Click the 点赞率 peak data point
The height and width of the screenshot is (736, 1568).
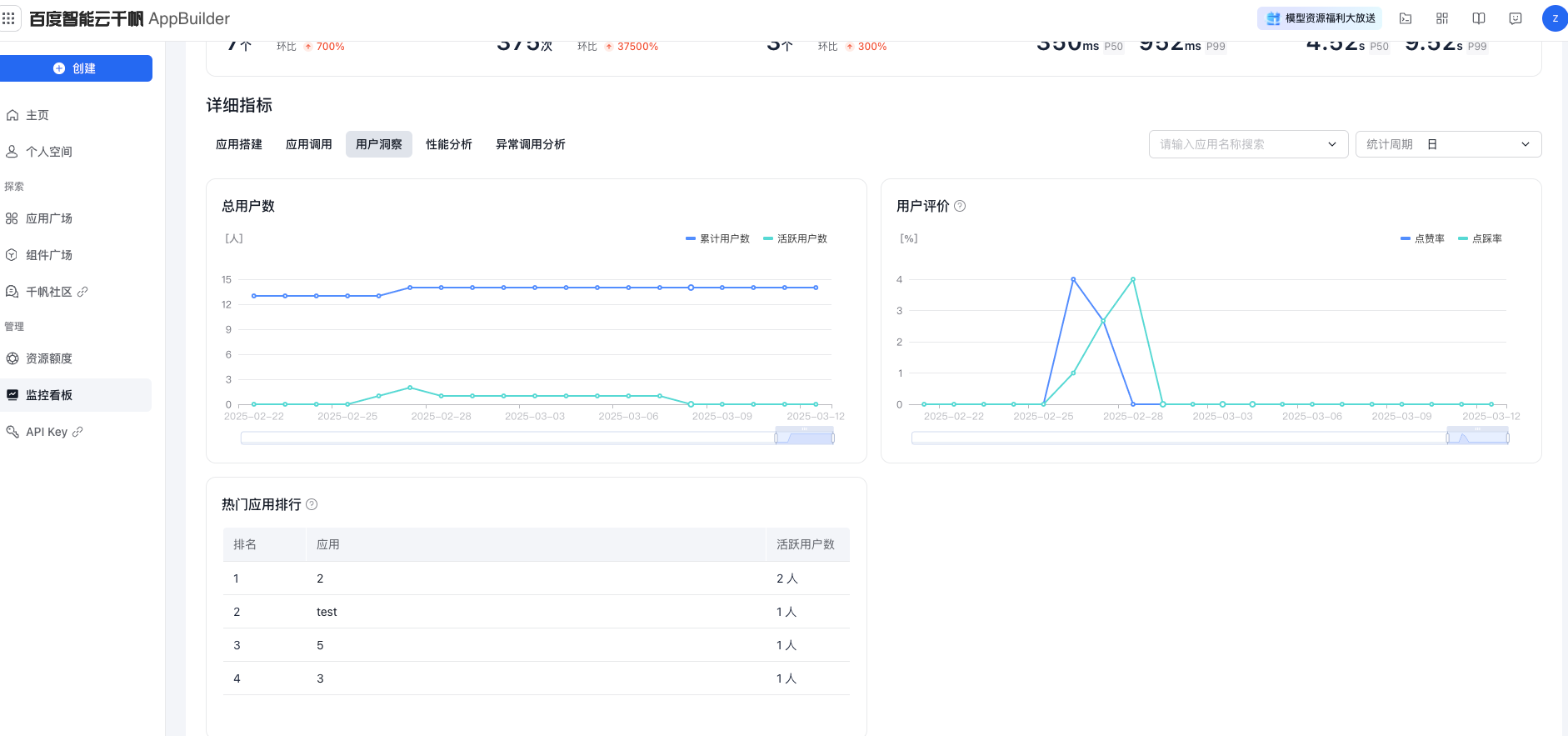1073,279
